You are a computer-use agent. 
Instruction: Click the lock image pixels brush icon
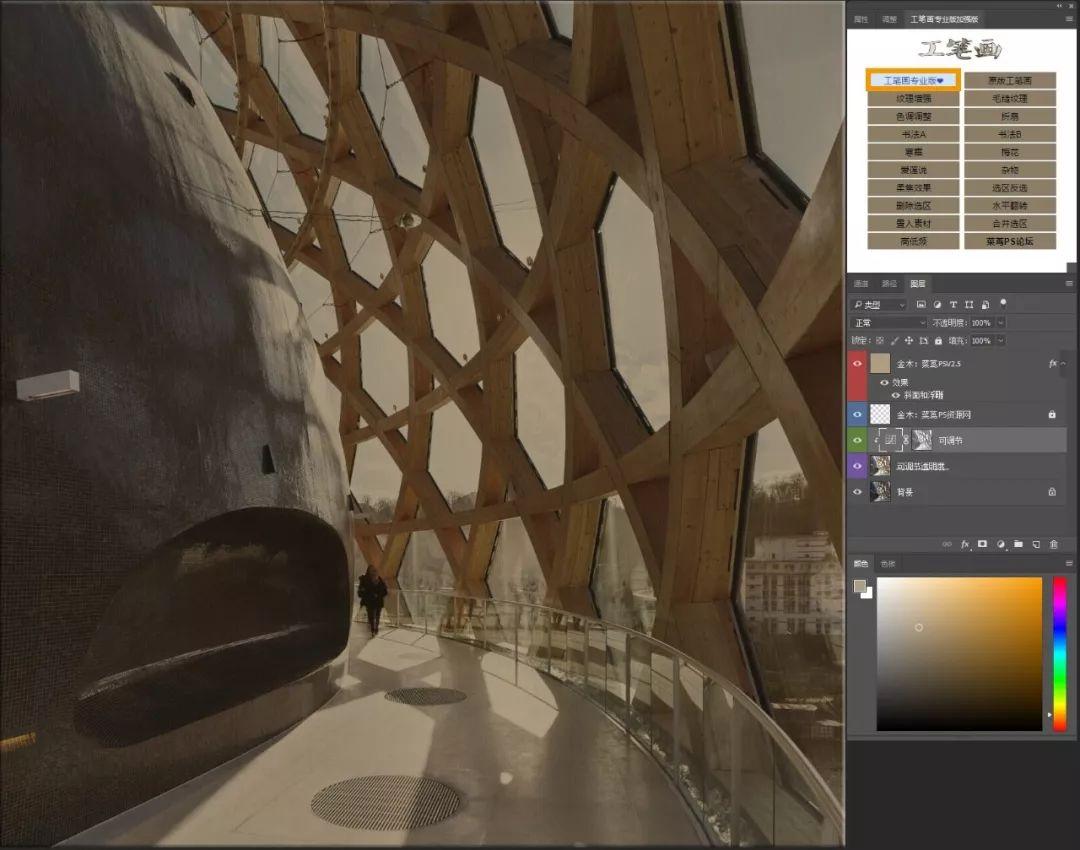point(894,340)
